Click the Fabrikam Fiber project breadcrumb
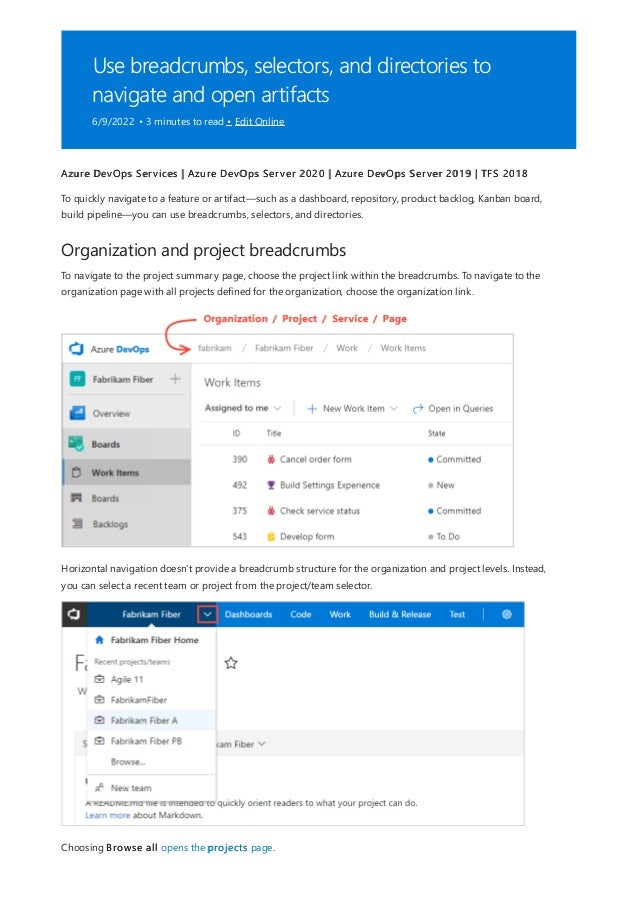 pyautogui.click(x=284, y=348)
